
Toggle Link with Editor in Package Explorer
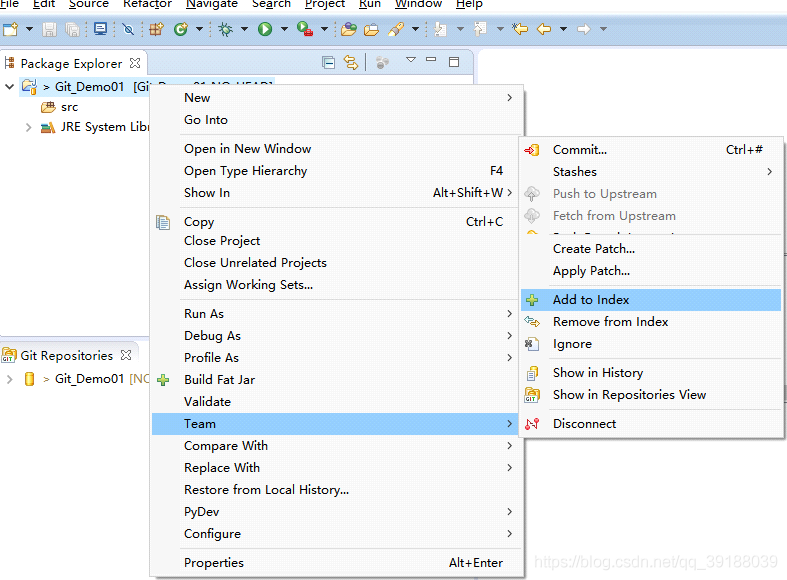pos(351,63)
